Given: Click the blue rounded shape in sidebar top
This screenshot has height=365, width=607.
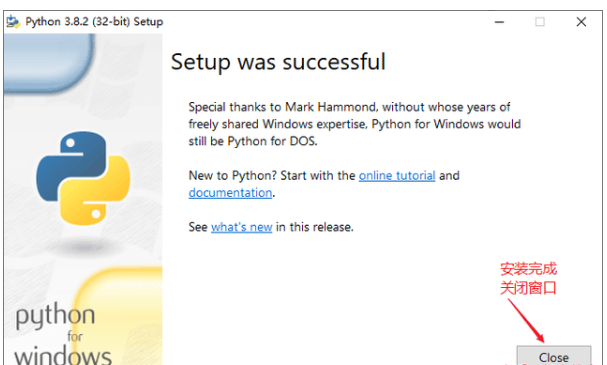Looking at the screenshot, I should point(49,63).
